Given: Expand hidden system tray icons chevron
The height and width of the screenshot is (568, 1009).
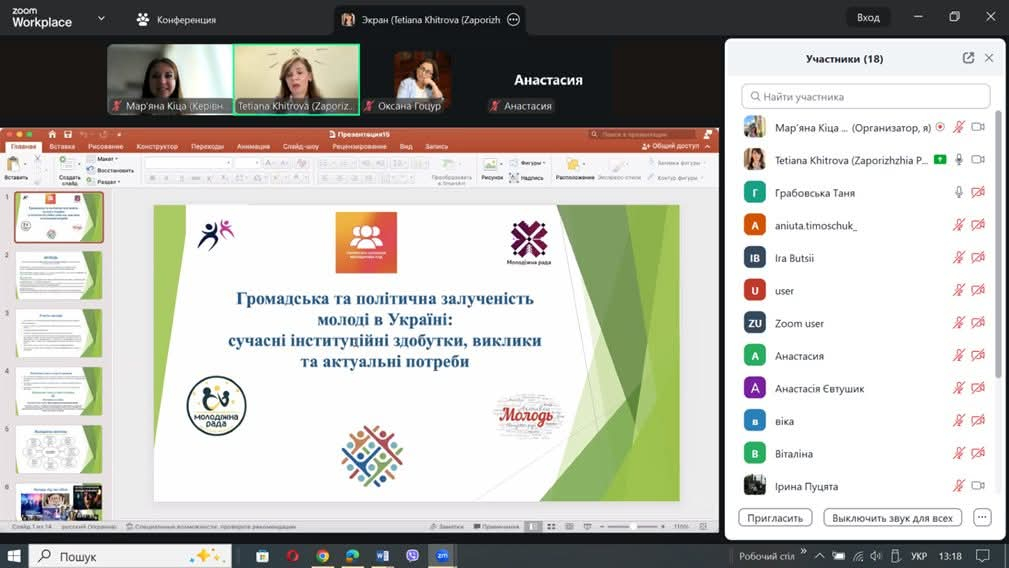Looking at the screenshot, I should click(x=820, y=556).
